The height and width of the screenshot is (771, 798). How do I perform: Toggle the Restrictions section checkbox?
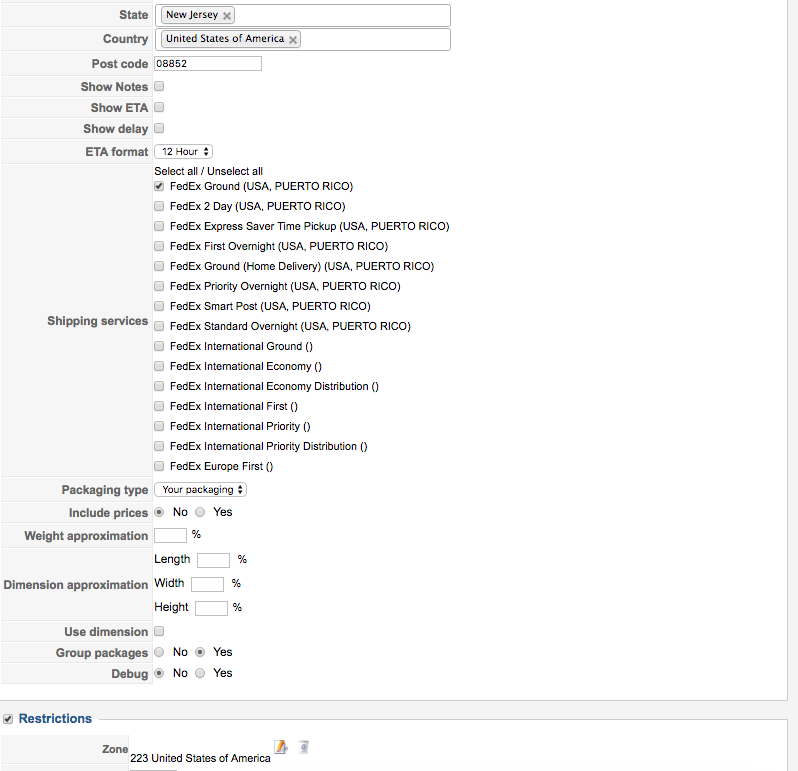[9, 718]
